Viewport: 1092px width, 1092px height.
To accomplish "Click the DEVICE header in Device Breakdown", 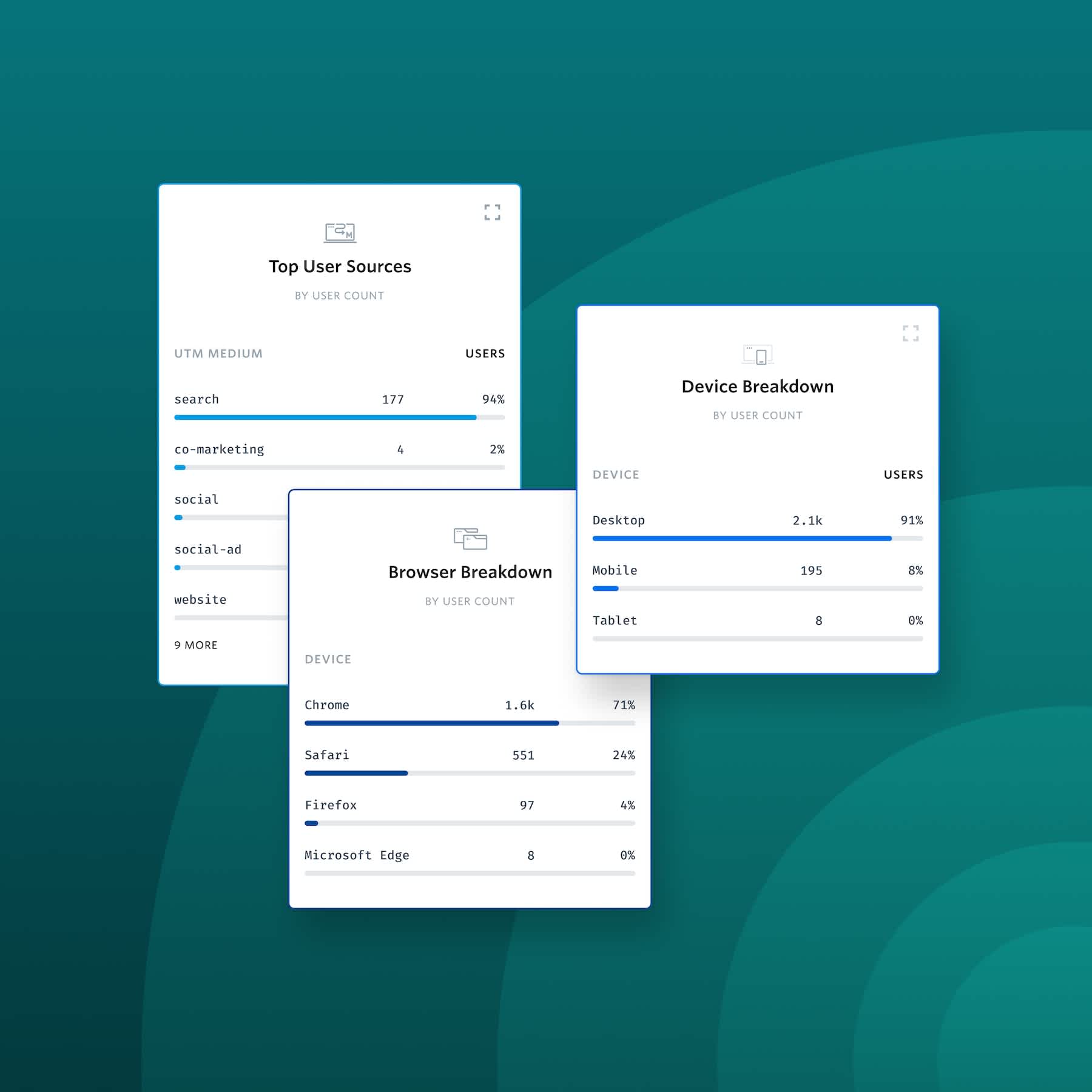I will (616, 474).
